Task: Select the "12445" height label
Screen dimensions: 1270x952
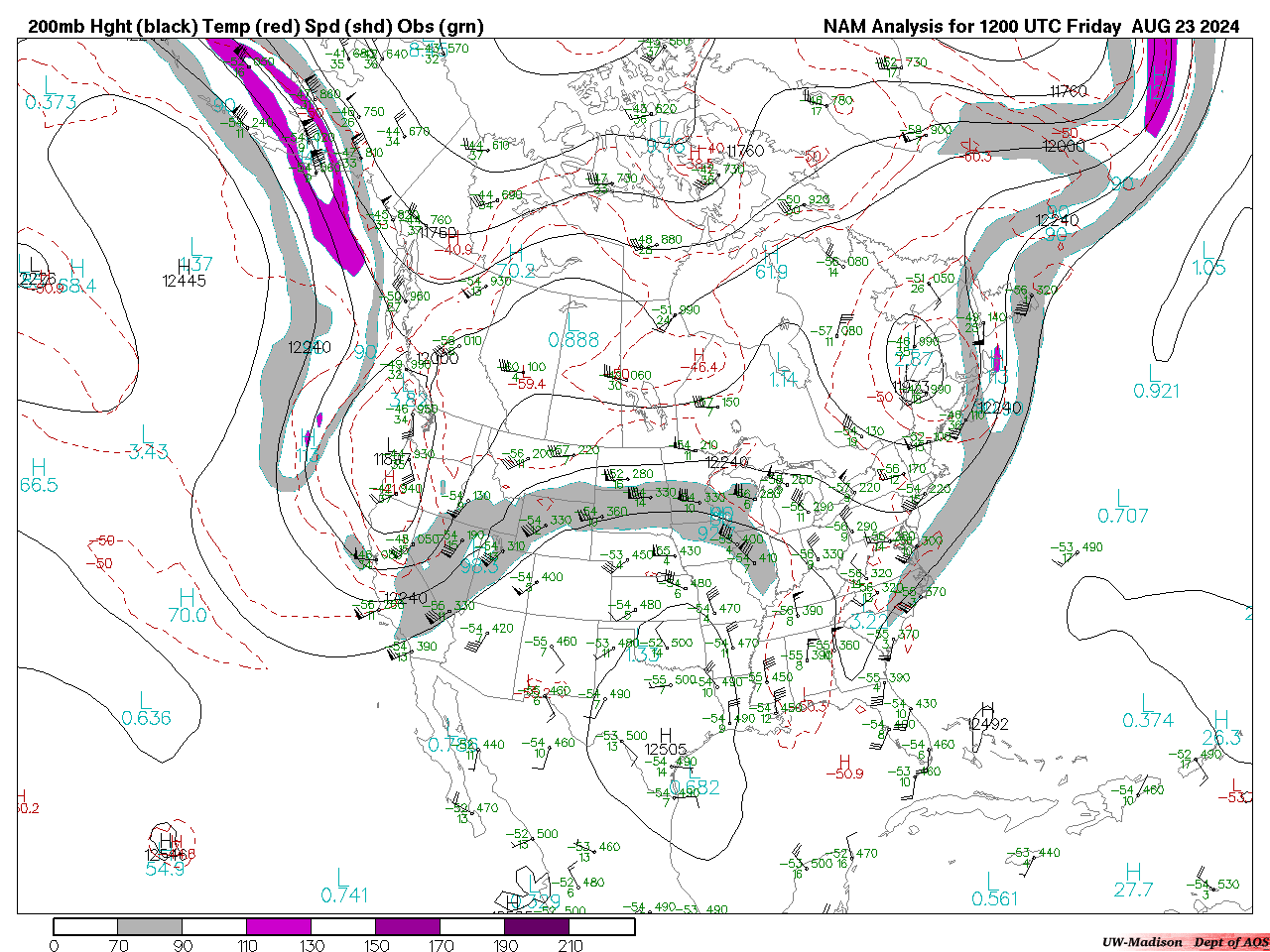Action: point(185,281)
